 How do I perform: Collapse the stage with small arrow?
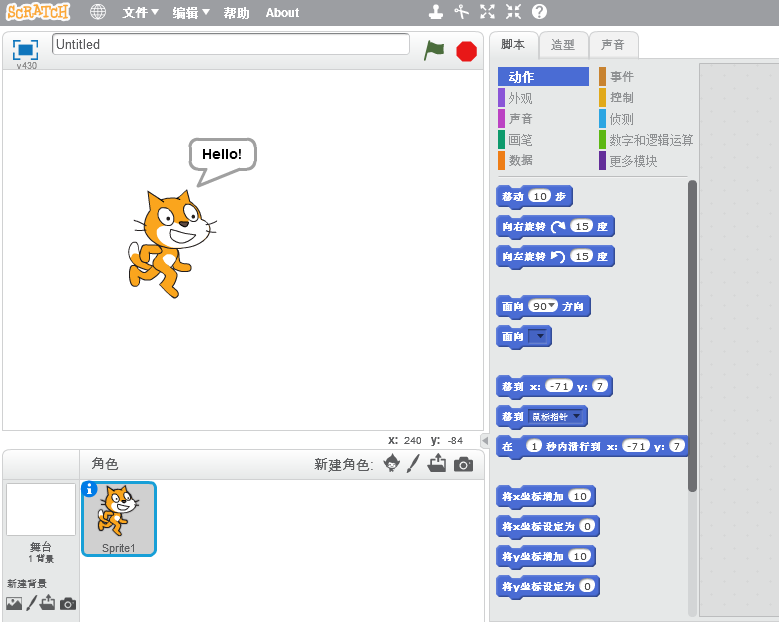[x=485, y=440]
